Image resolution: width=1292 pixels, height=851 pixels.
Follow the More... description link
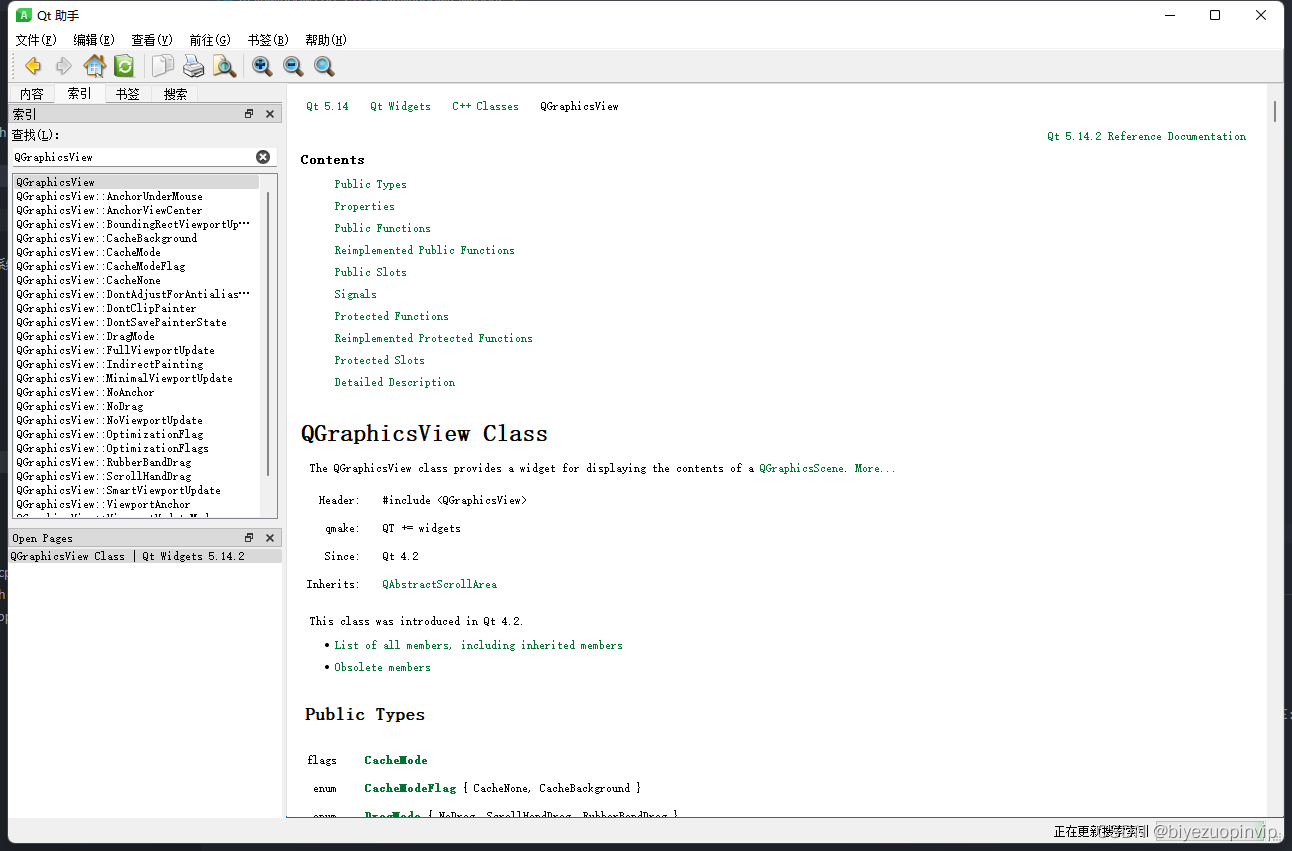(x=875, y=468)
